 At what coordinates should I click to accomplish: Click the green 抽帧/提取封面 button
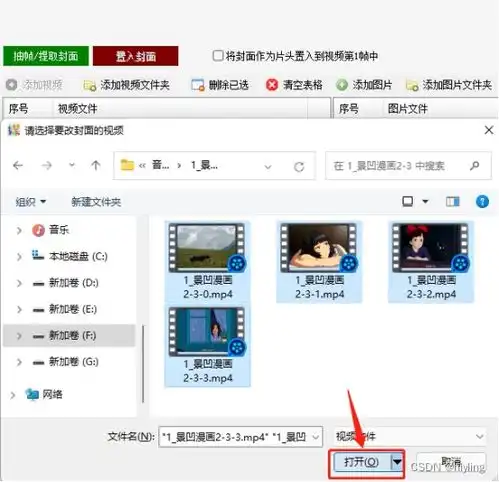coord(46,56)
